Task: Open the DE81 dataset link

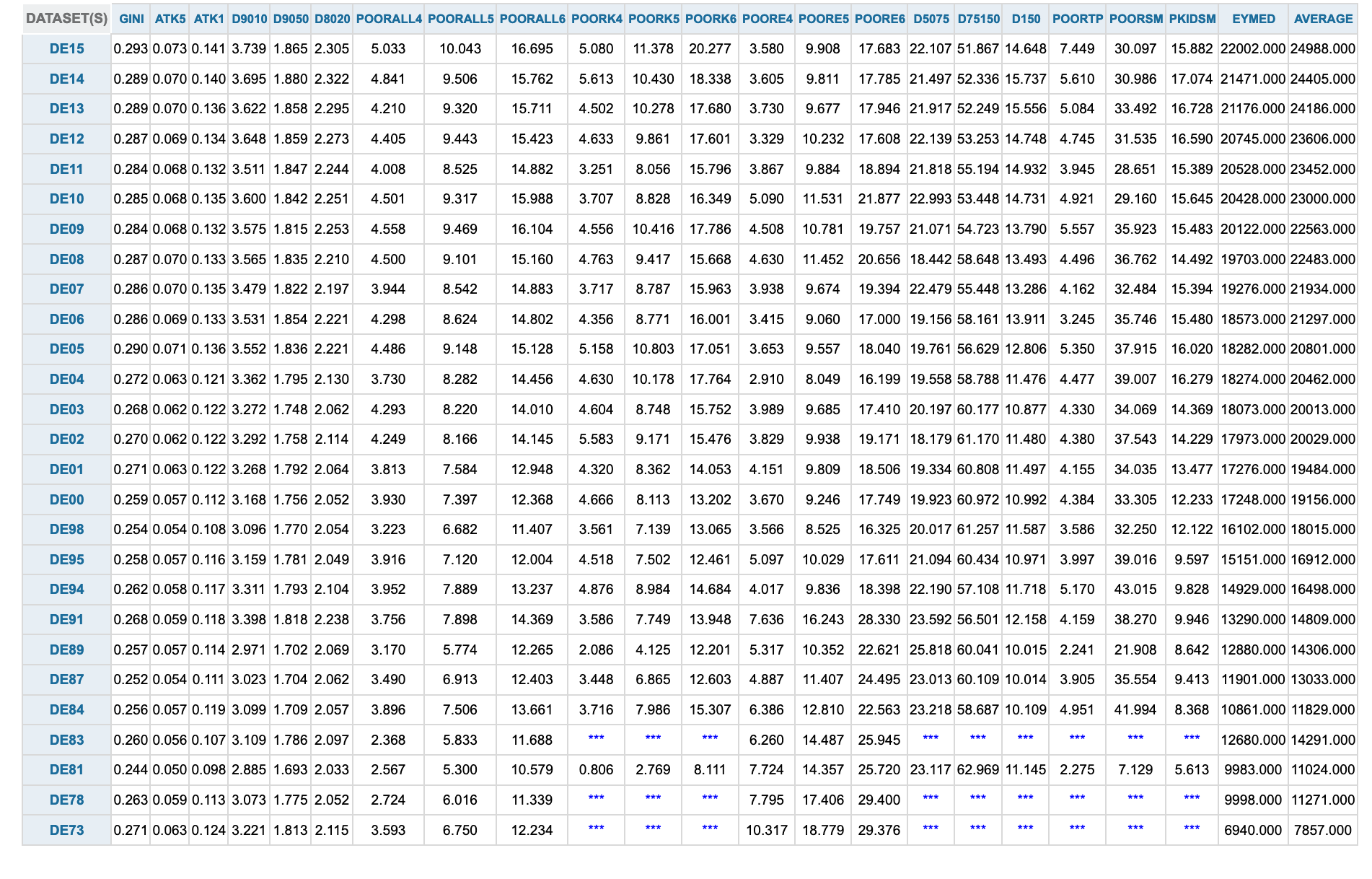Action: click(66, 770)
